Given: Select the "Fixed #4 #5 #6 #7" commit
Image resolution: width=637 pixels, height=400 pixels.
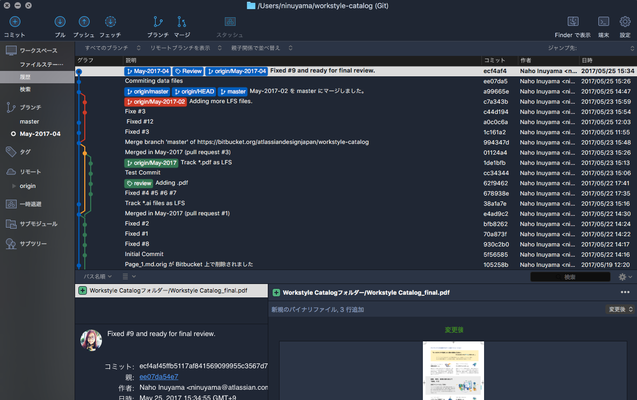Looking at the screenshot, I should pyautogui.click(x=356, y=193).
